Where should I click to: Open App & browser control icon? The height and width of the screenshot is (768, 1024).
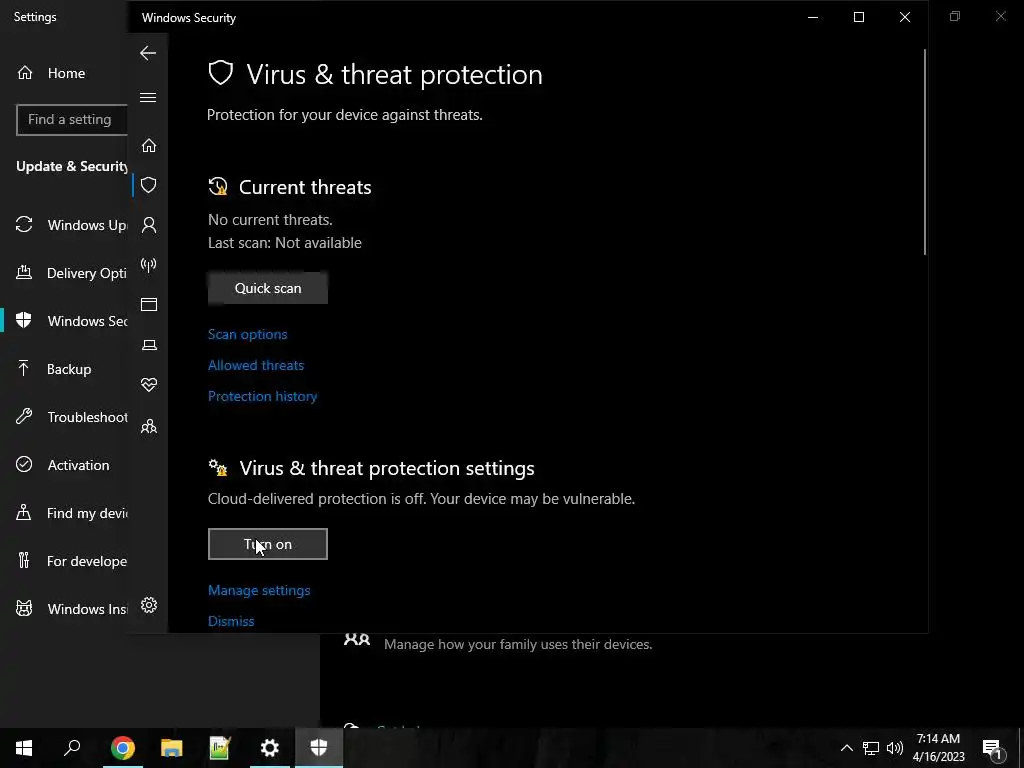(149, 305)
